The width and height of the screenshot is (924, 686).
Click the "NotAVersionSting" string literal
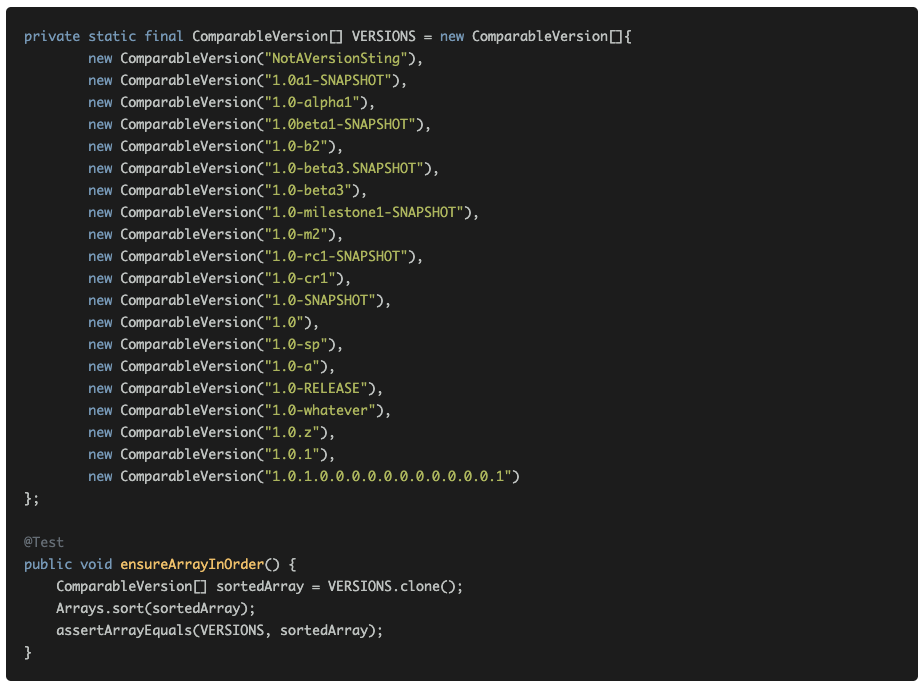click(336, 58)
